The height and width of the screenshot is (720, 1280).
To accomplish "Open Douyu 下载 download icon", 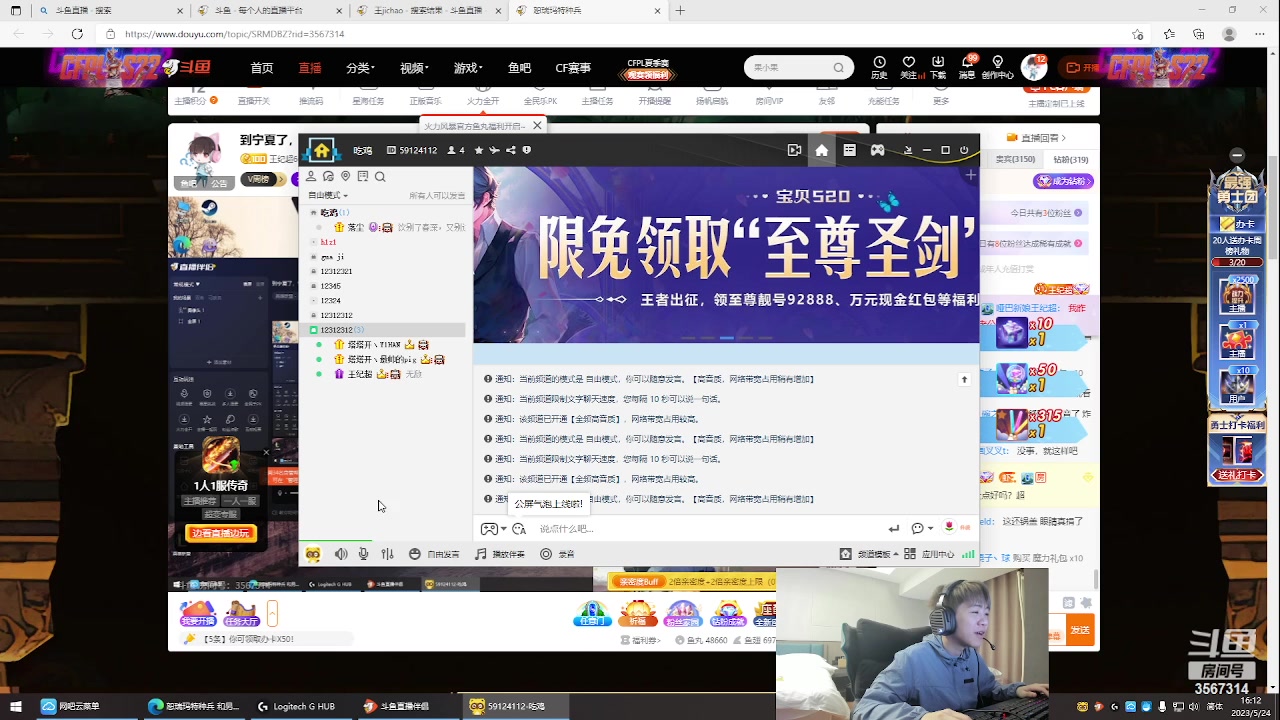I will click(938, 68).
